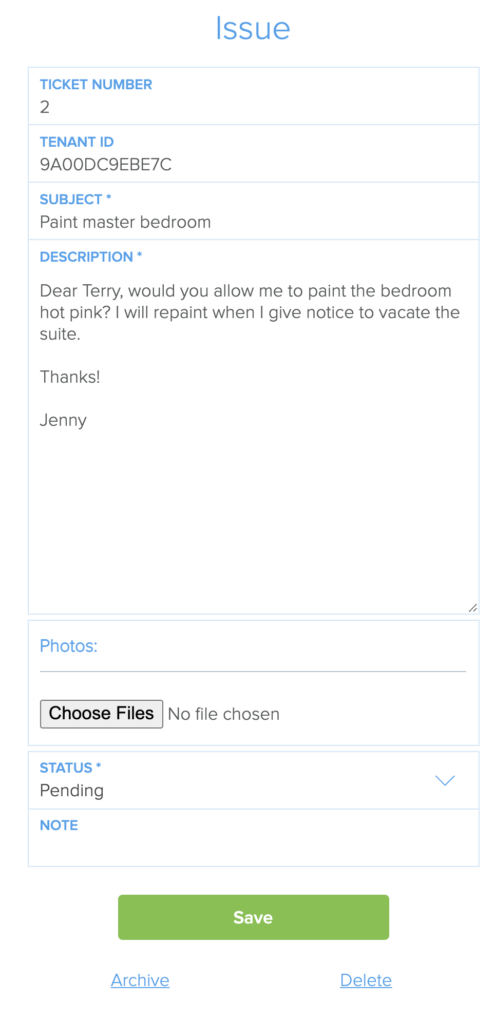The height and width of the screenshot is (1024, 495).
Task: Click the Tenant ID value 9A00DC9EBE7C
Action: (106, 165)
